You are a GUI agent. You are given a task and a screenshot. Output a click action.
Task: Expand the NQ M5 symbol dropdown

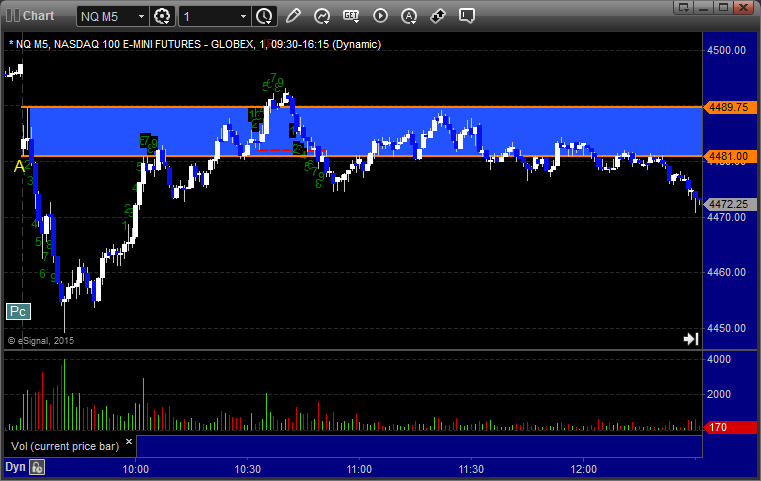141,17
